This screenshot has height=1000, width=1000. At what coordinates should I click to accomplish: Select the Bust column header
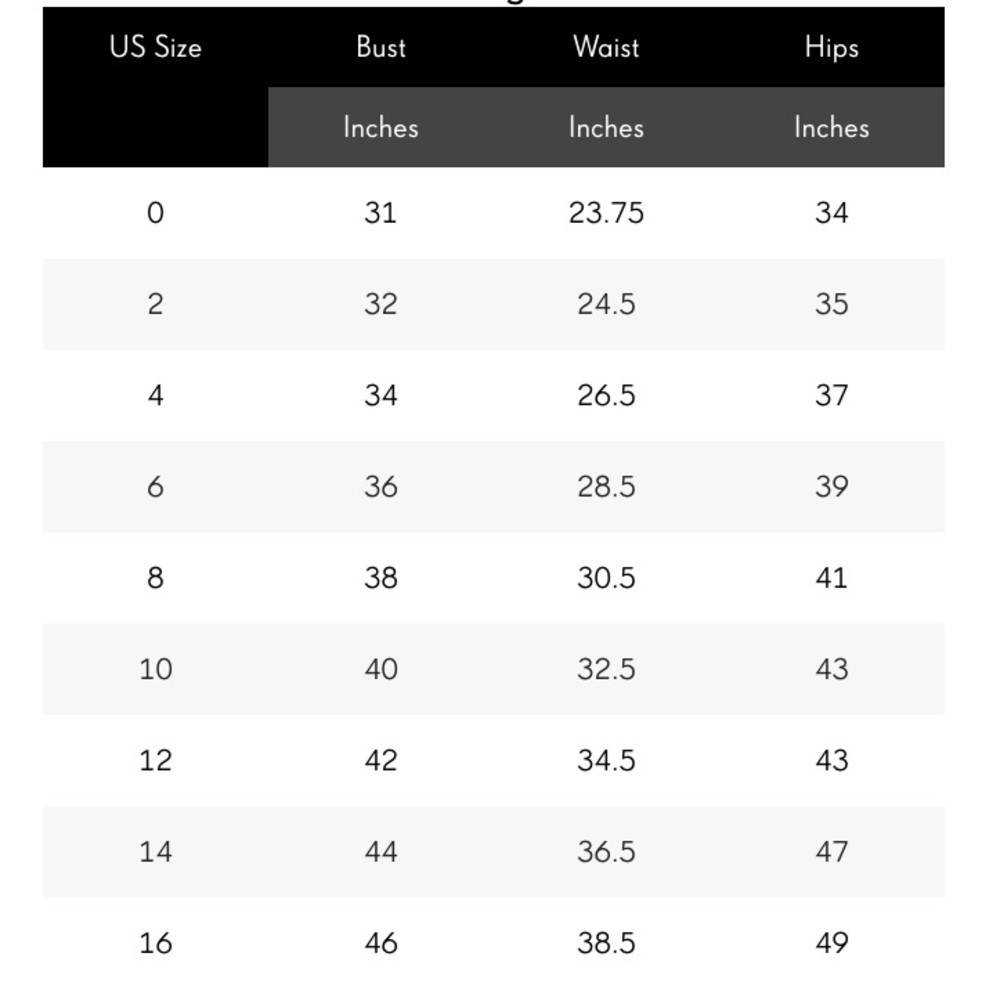pyautogui.click(x=381, y=47)
